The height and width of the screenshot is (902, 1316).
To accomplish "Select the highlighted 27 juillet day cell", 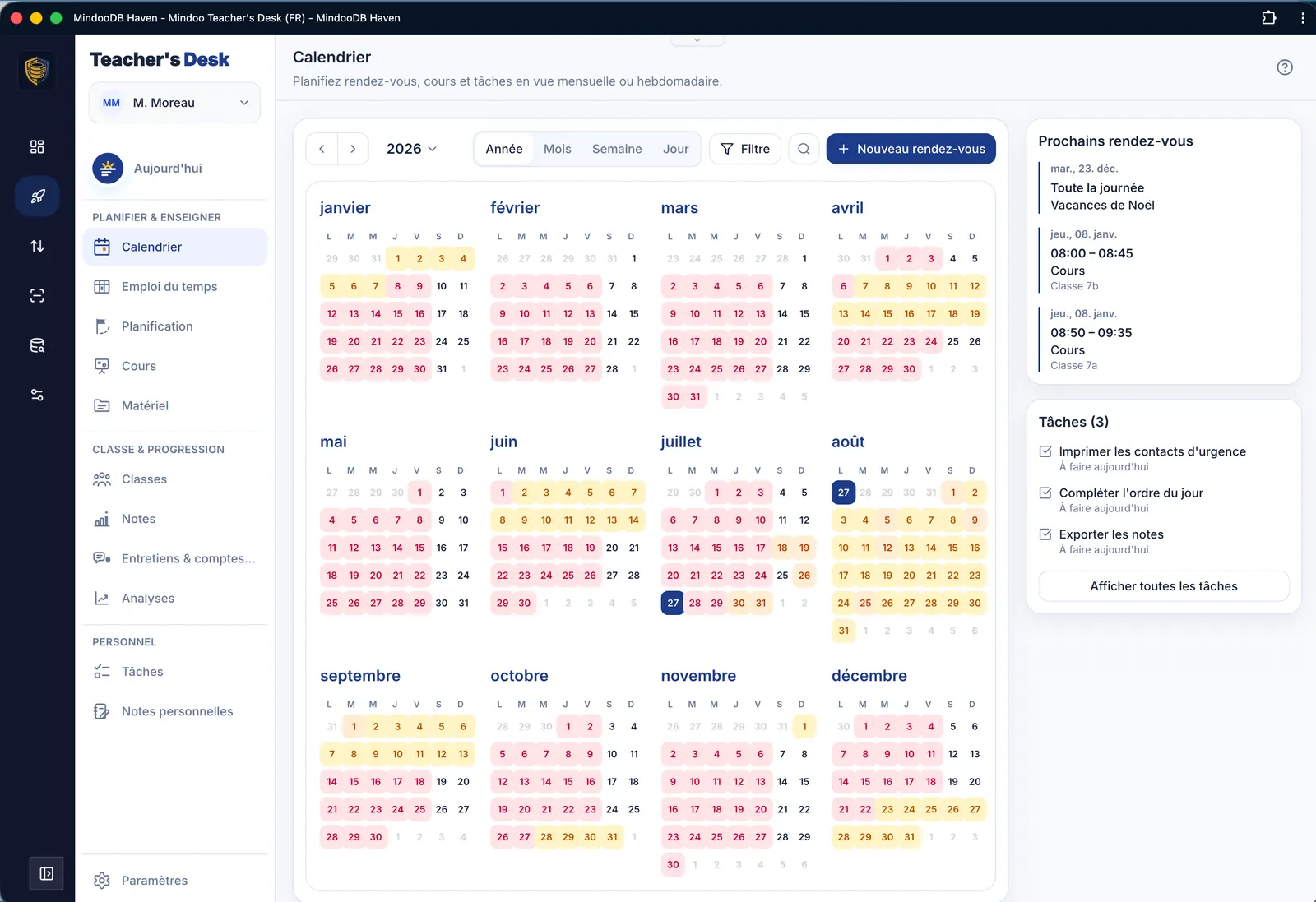I will tap(673, 603).
